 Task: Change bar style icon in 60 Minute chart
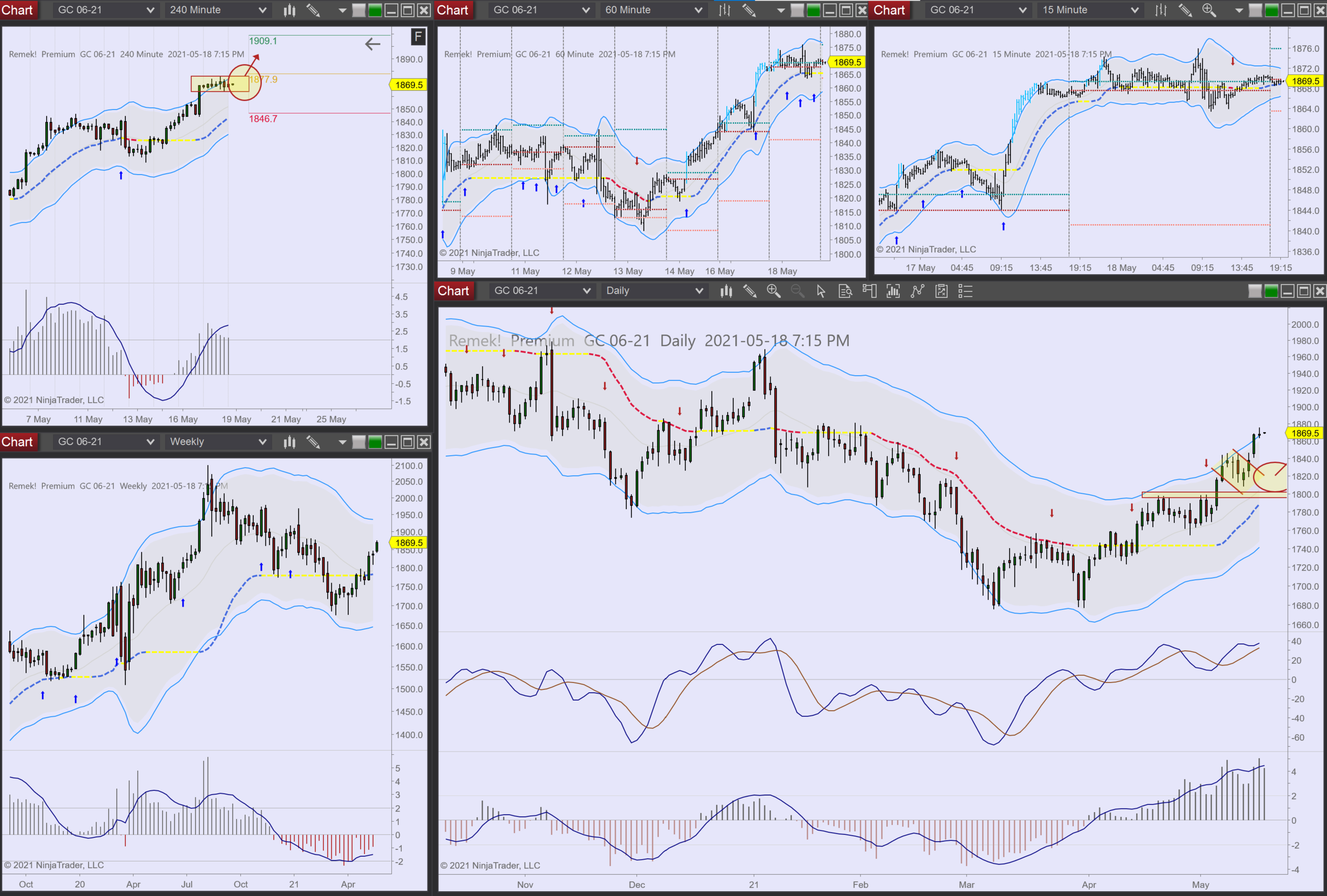click(725, 10)
